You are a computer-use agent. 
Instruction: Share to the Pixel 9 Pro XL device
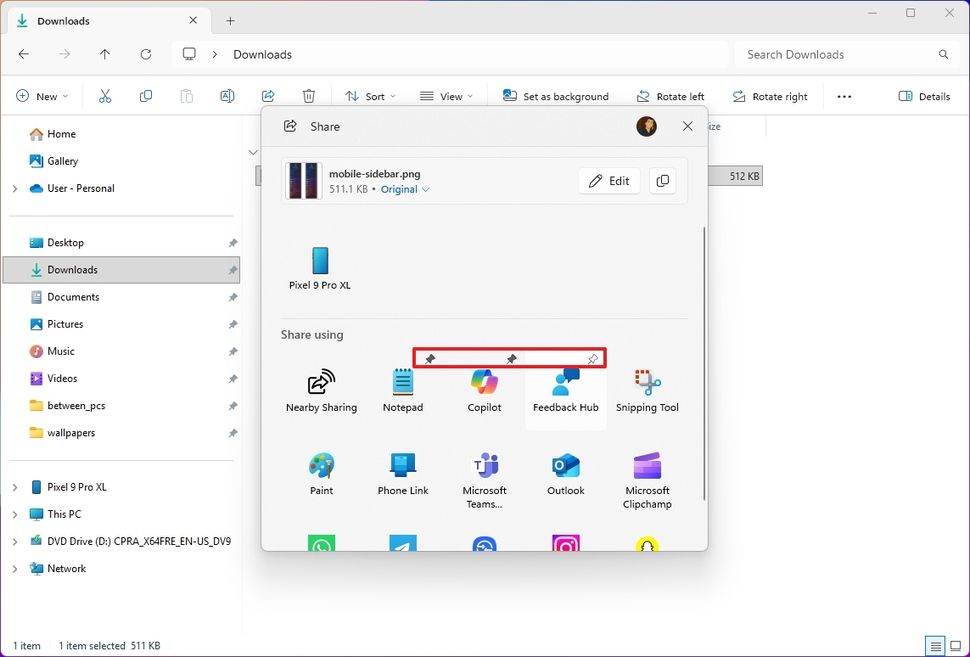click(320, 265)
